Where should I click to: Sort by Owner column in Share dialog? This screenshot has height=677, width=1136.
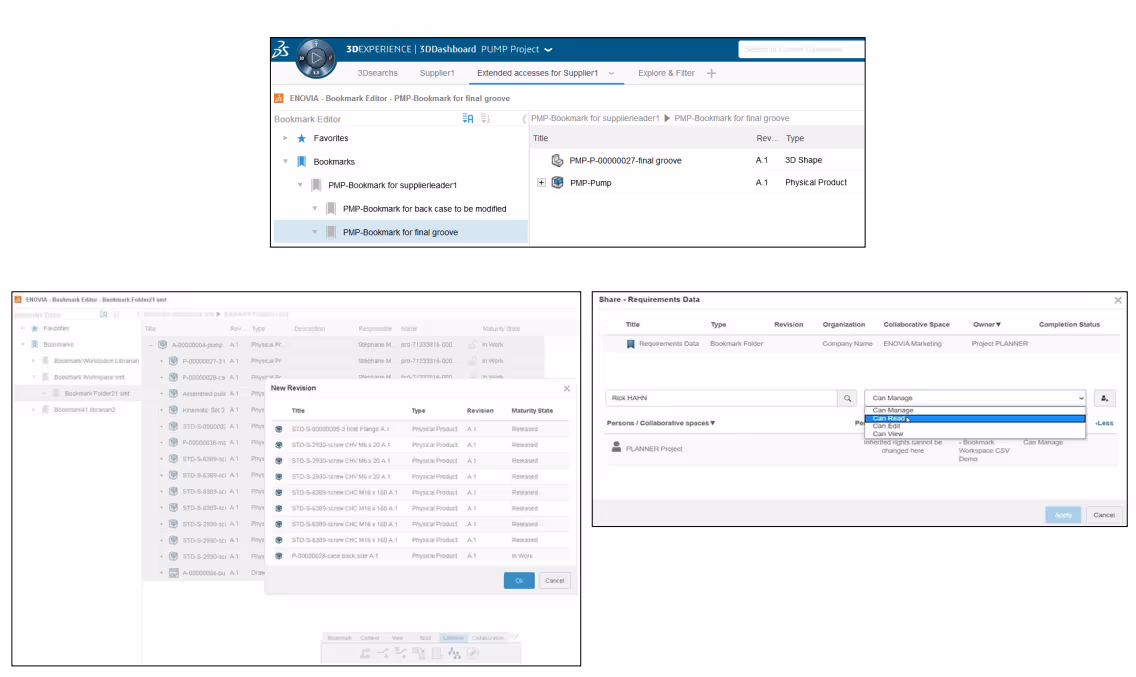[x=986, y=325]
